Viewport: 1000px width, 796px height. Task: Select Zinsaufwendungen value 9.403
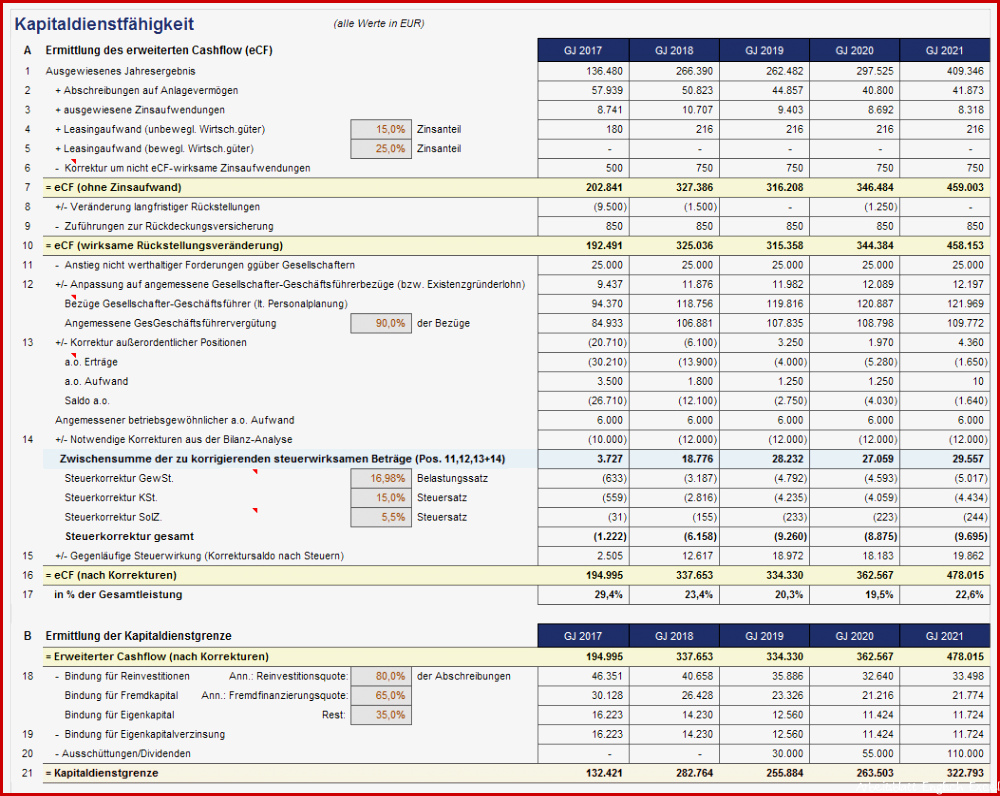(764, 110)
